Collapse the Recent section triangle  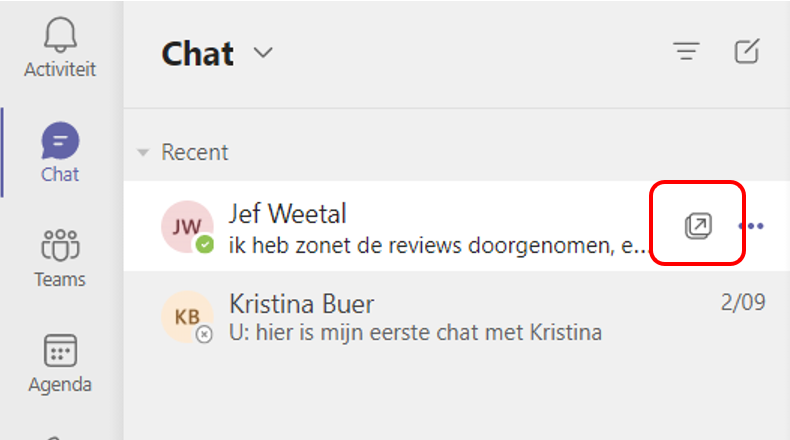(x=143, y=152)
